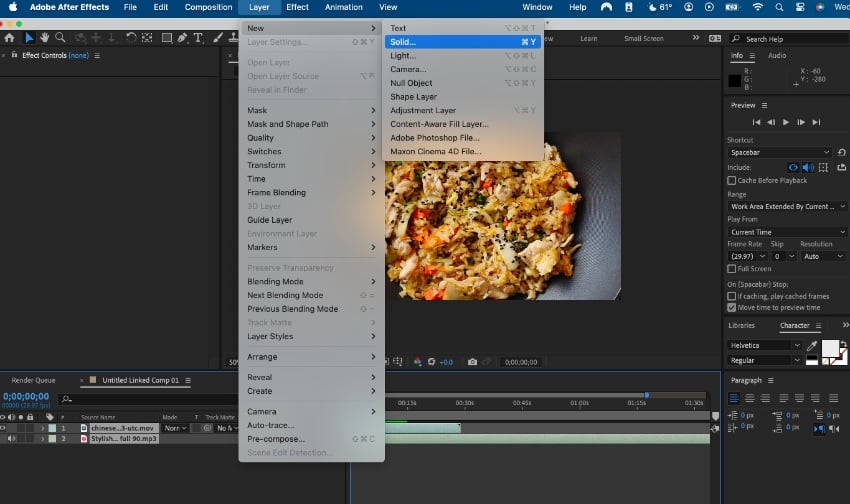Viewport: 850px width, 504px height.
Task: Select center align text in Paragraph
Action: pyautogui.click(x=749, y=398)
